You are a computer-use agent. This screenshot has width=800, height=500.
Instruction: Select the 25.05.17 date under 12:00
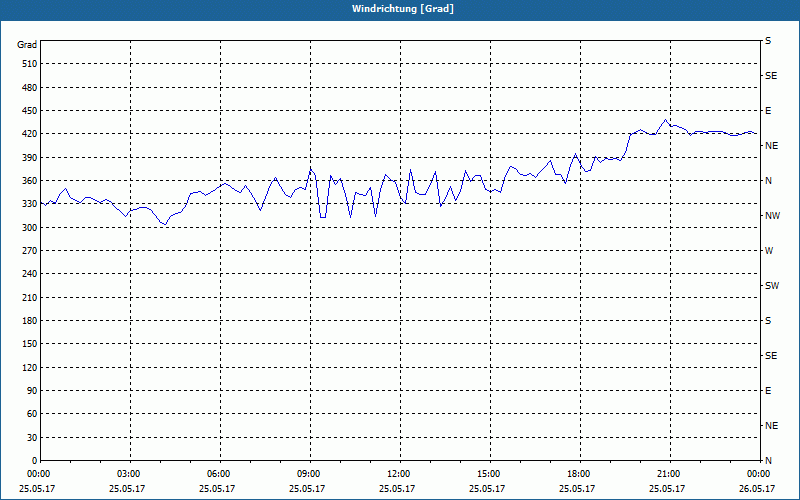click(396, 488)
